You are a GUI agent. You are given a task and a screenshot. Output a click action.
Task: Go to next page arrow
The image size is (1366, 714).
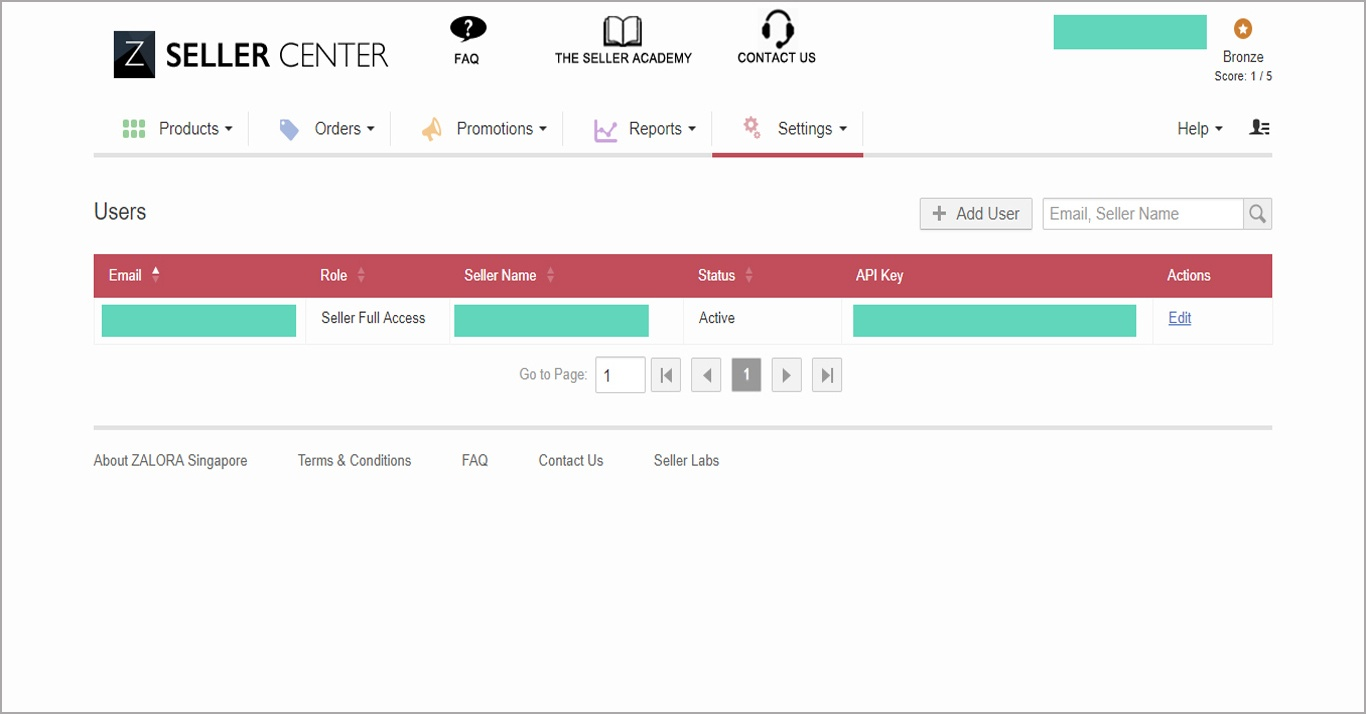(x=787, y=375)
